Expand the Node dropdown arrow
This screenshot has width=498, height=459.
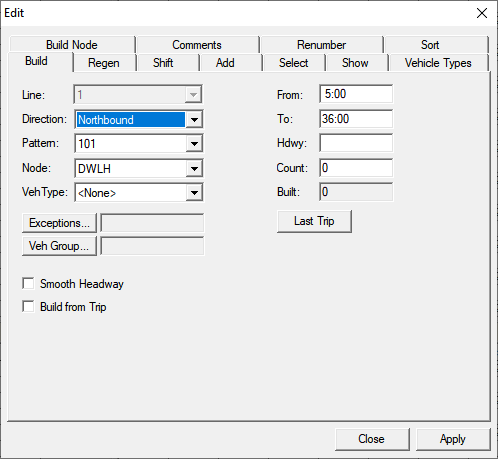coord(194,168)
